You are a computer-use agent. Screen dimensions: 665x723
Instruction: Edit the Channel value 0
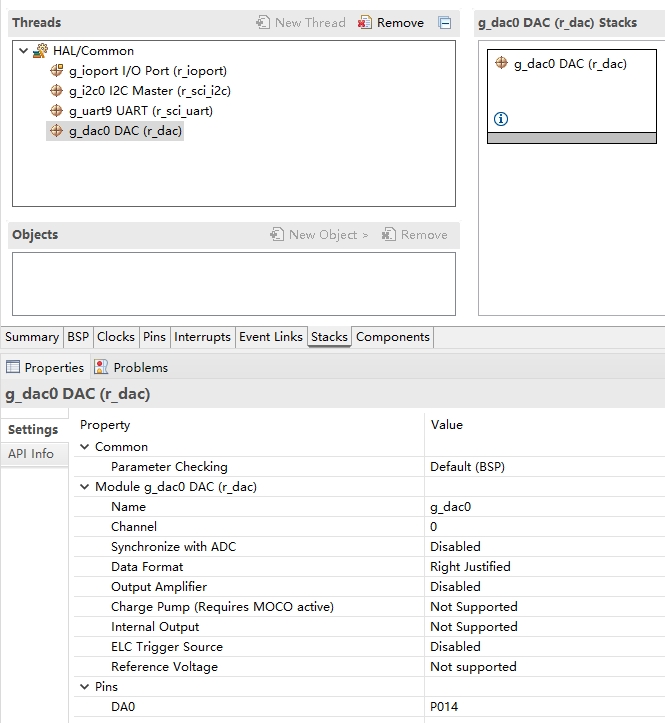click(x=545, y=527)
